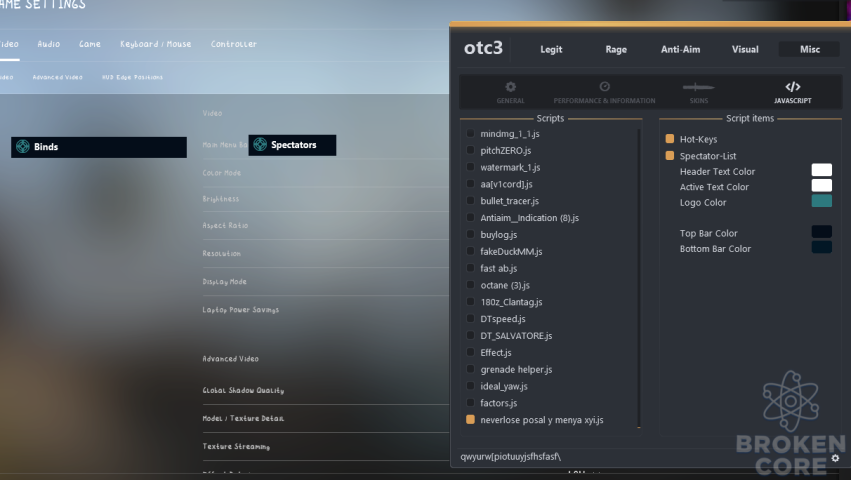This screenshot has height=480, width=851.
Task: Enable Antiaim_Indication (8).js checkbox
Action: (x=470, y=217)
